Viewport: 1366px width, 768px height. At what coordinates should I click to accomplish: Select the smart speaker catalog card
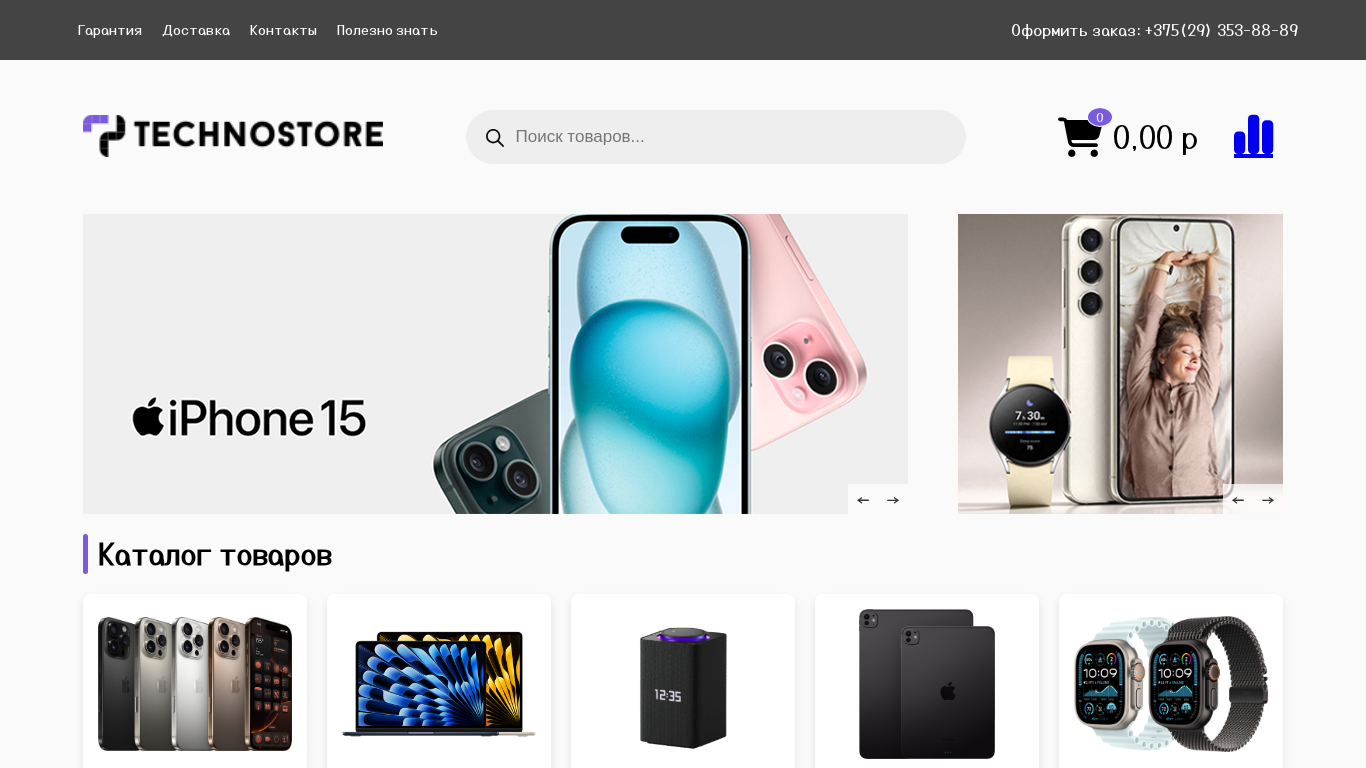click(x=683, y=683)
